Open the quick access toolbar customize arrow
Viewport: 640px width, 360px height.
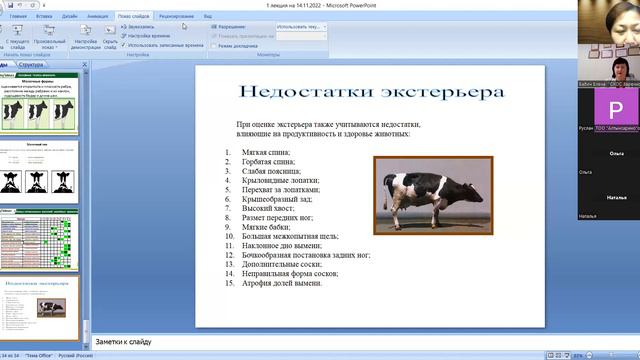(44, 6)
